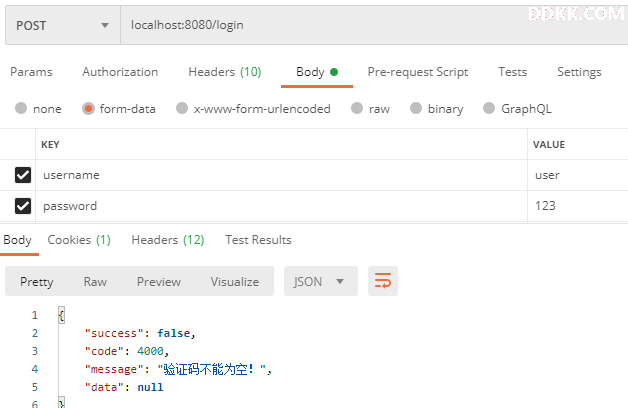628x408 pixels.
Task: Click the VALUE column header
Action: (x=549, y=145)
